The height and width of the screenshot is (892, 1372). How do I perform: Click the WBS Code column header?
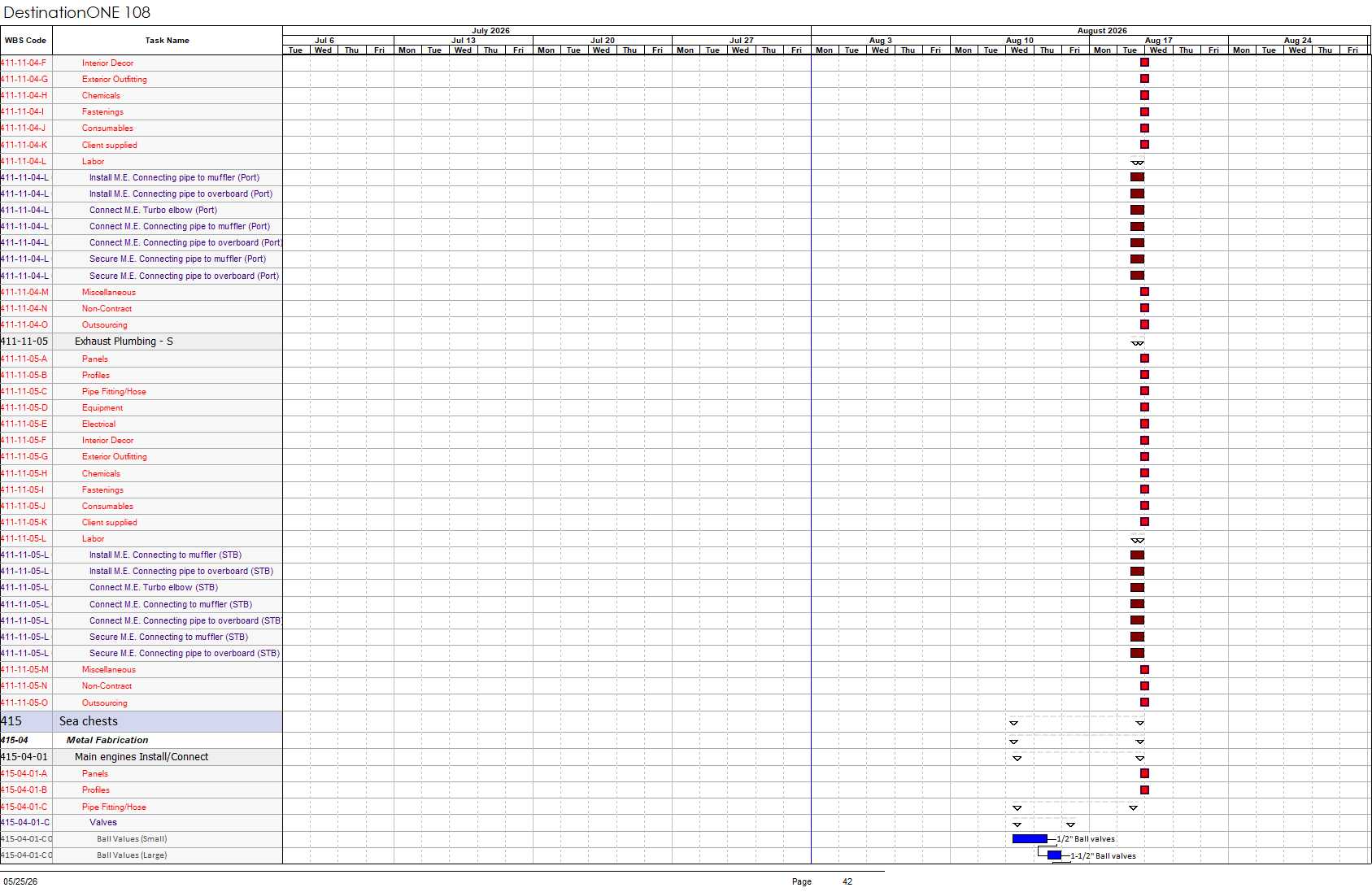(x=26, y=41)
